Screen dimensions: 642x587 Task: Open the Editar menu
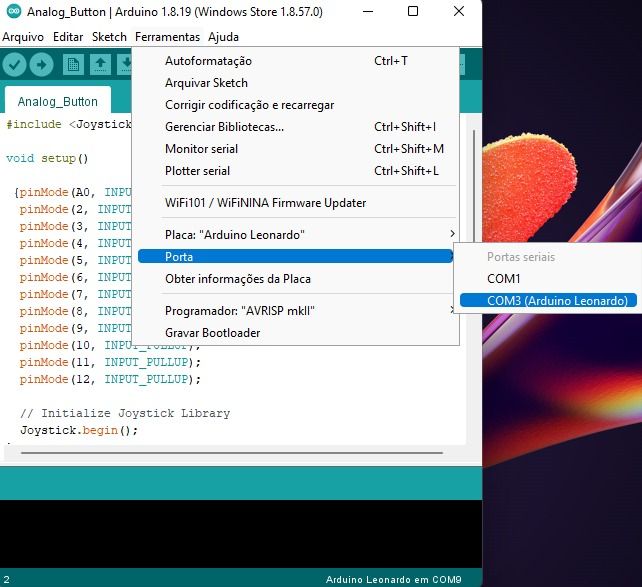[68, 37]
